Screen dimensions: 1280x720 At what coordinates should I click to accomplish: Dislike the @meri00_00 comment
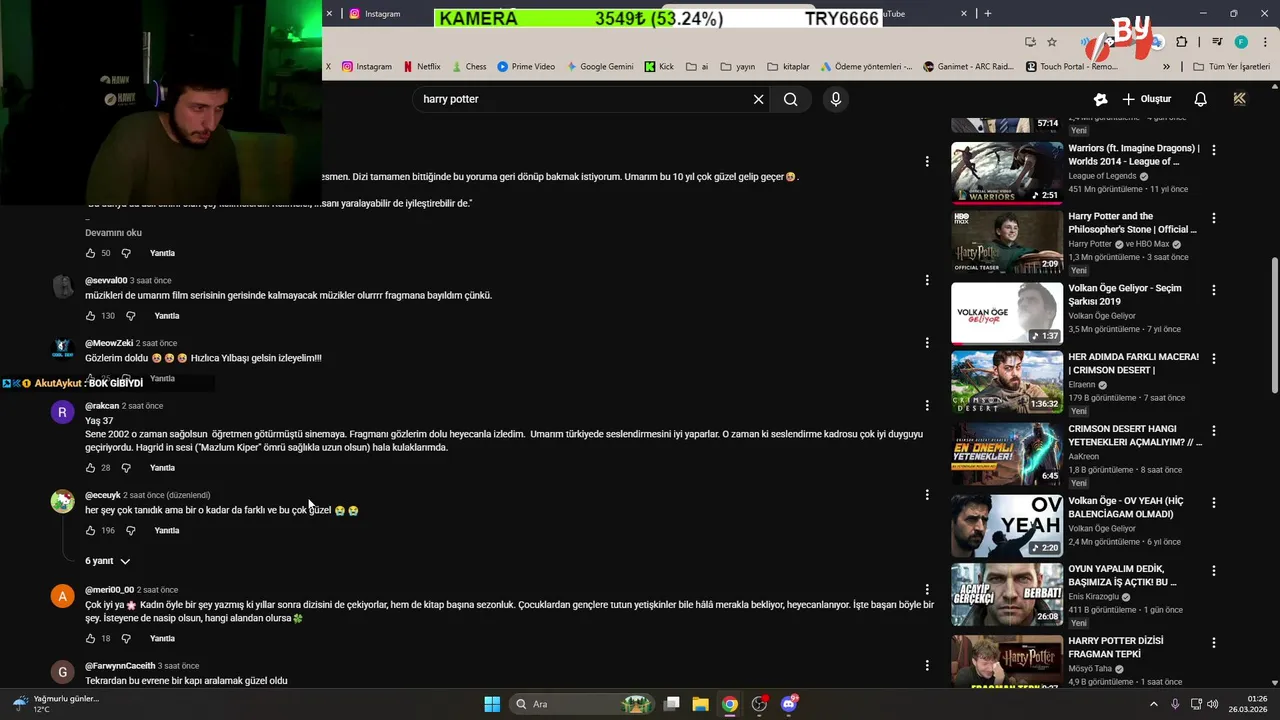point(126,639)
